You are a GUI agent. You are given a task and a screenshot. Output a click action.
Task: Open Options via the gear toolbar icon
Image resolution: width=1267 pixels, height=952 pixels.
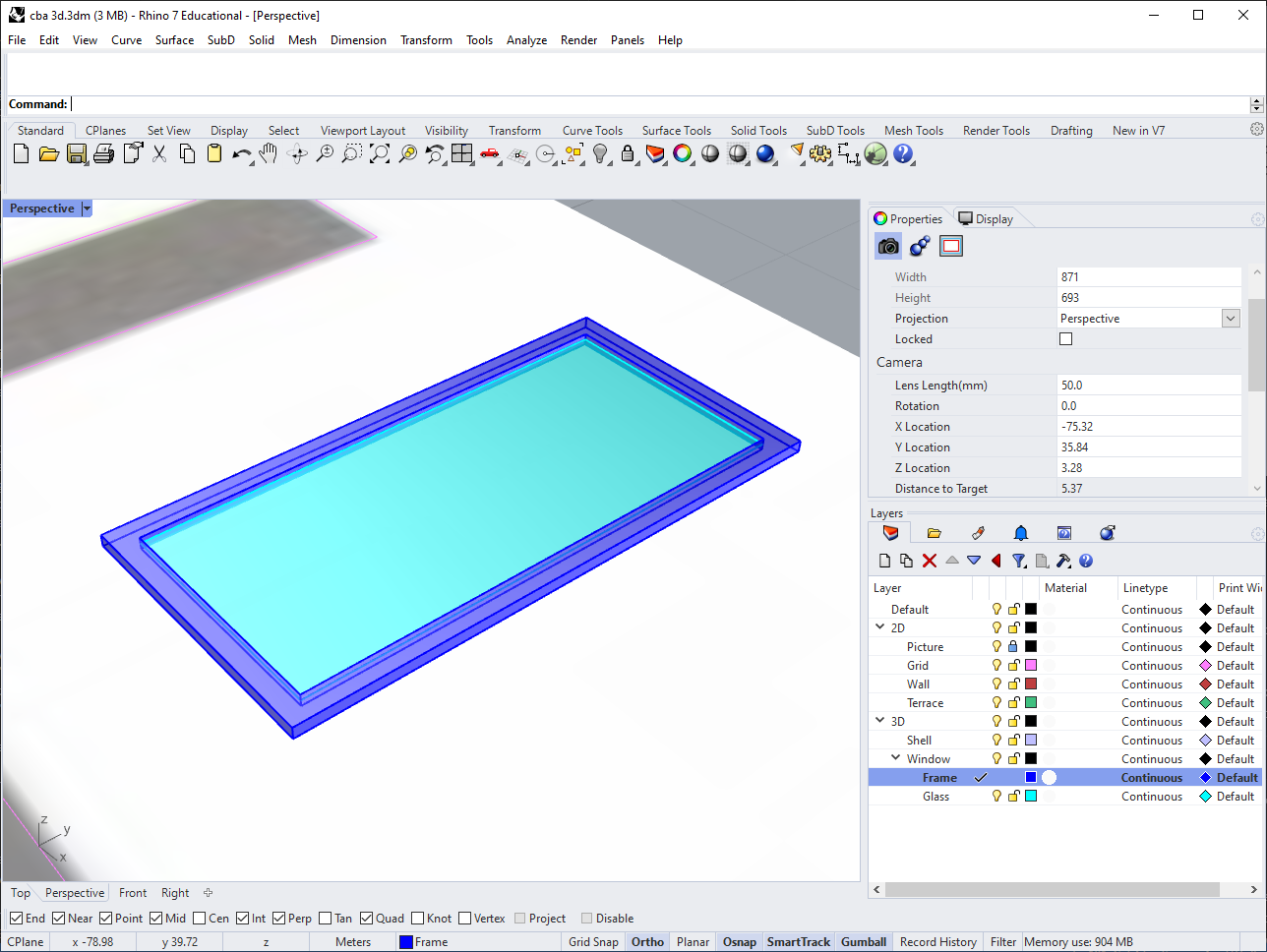(x=820, y=153)
